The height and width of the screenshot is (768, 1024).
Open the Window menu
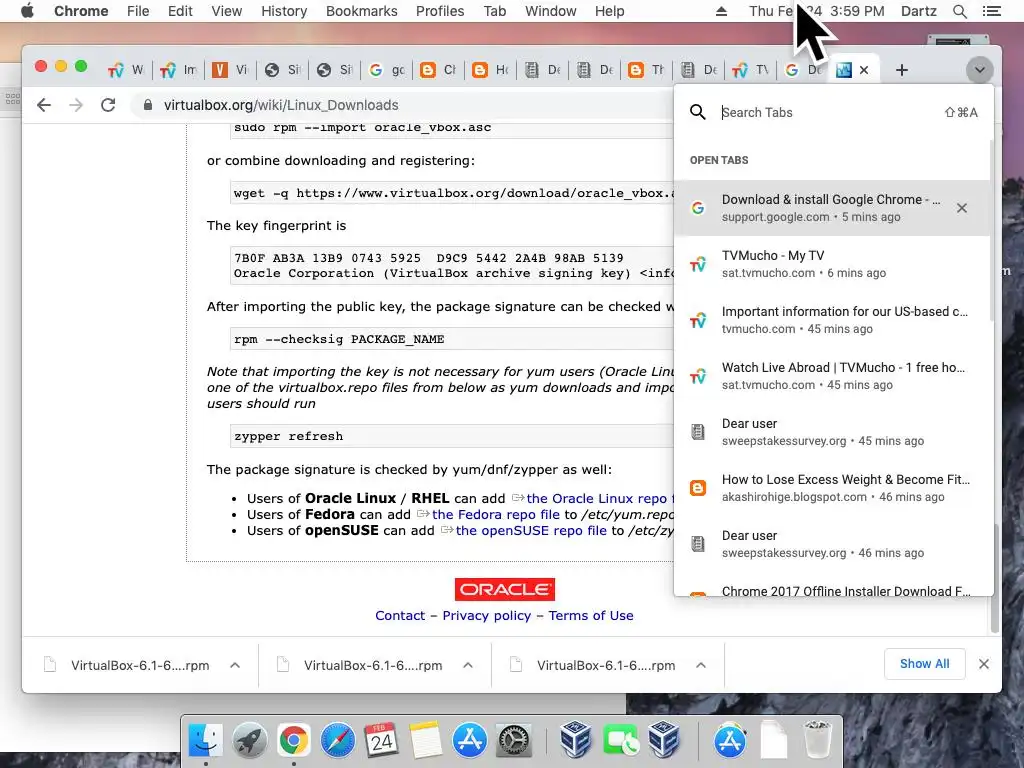point(551,11)
